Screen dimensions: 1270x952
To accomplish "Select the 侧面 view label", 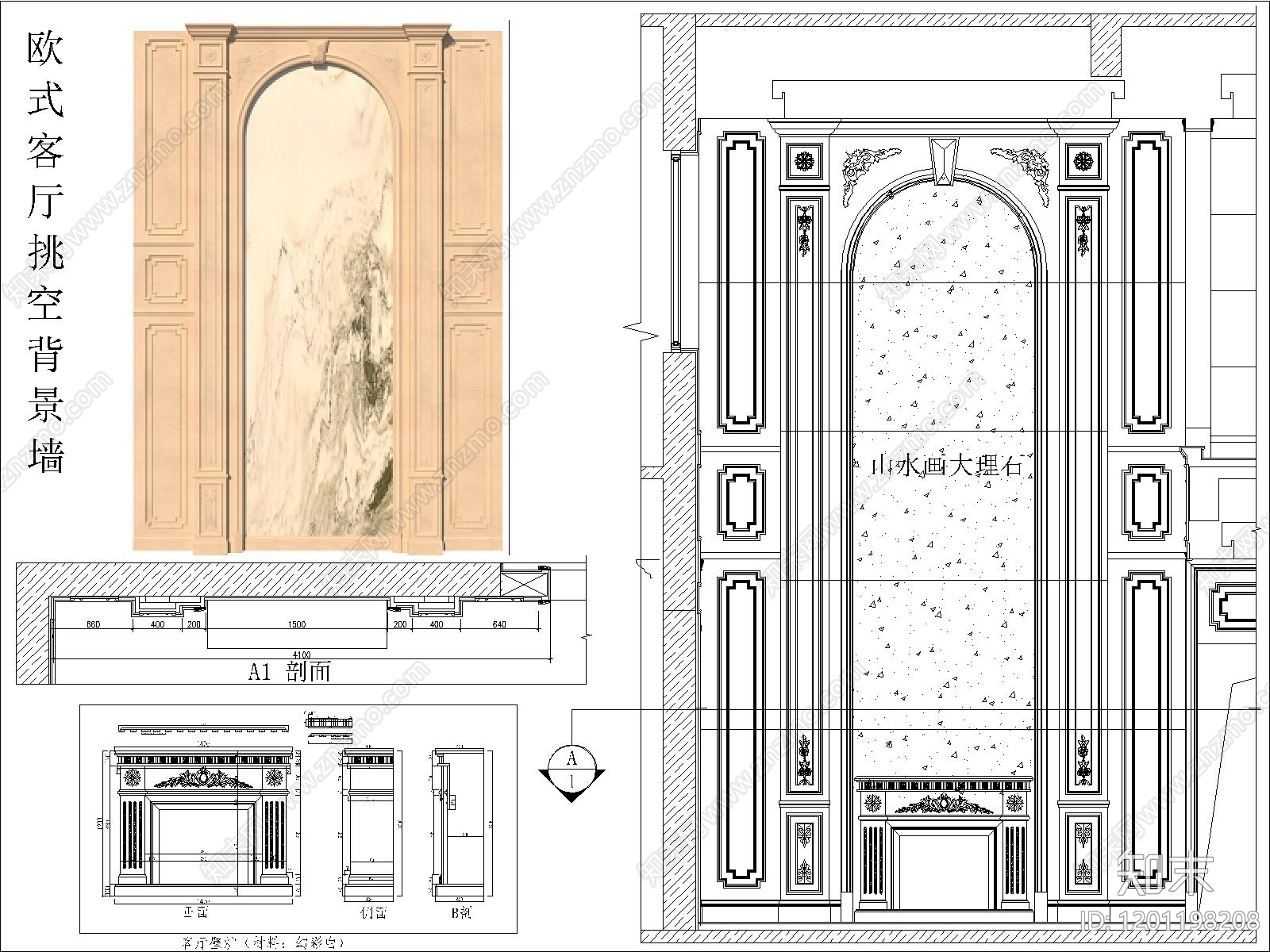I will coord(373,913).
